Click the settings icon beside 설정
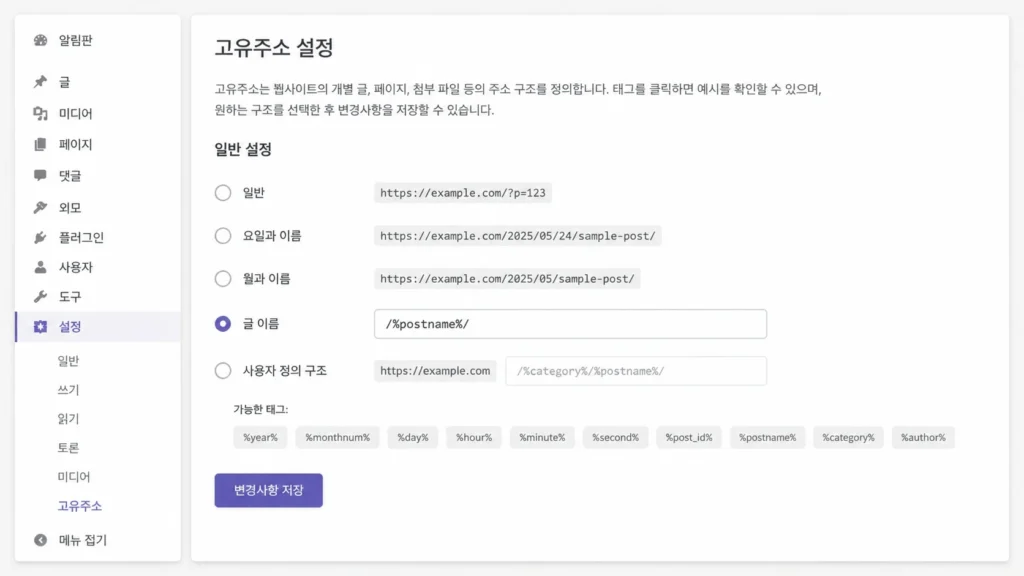 pyautogui.click(x=40, y=327)
